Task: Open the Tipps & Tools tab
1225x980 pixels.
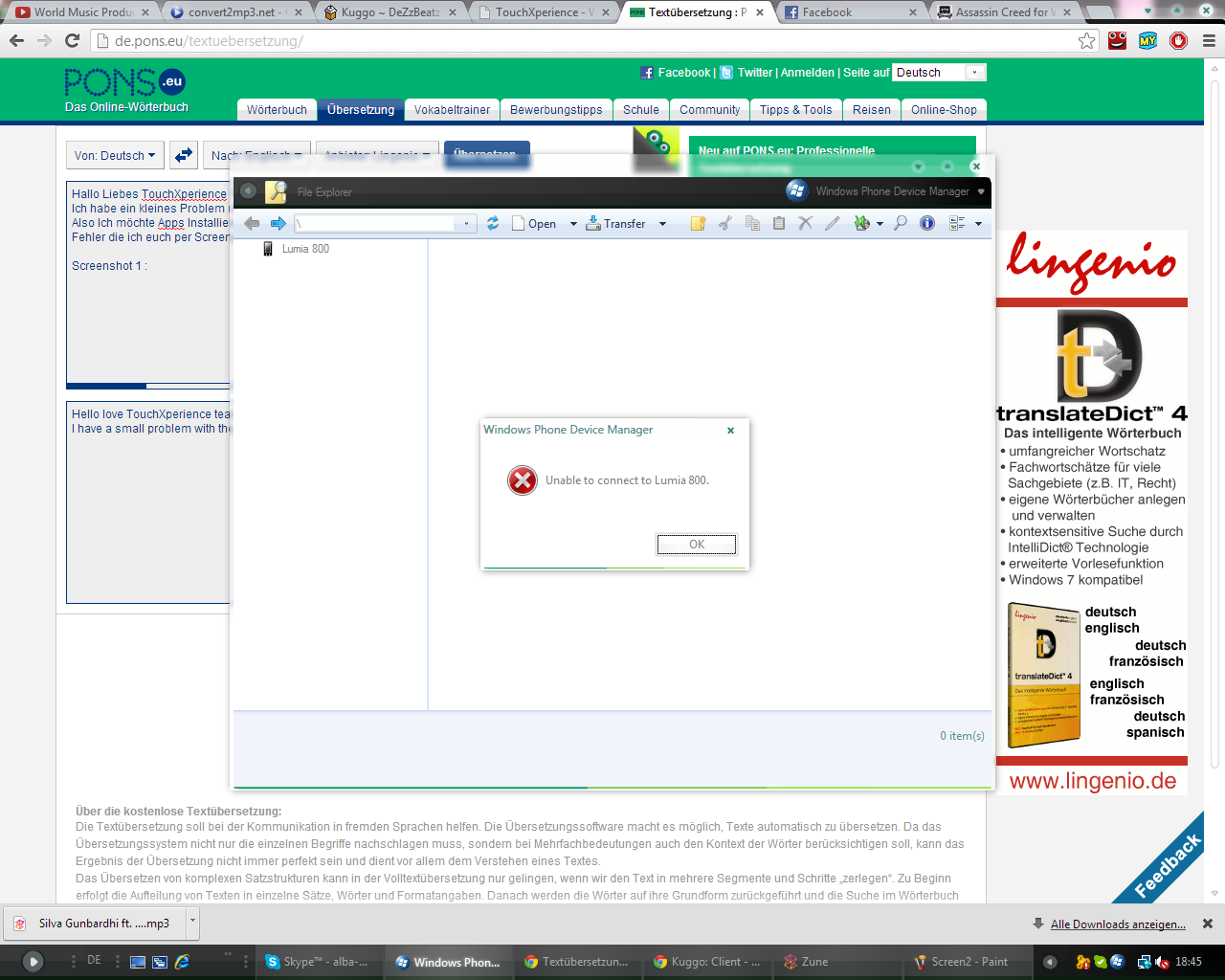Action: (x=796, y=110)
